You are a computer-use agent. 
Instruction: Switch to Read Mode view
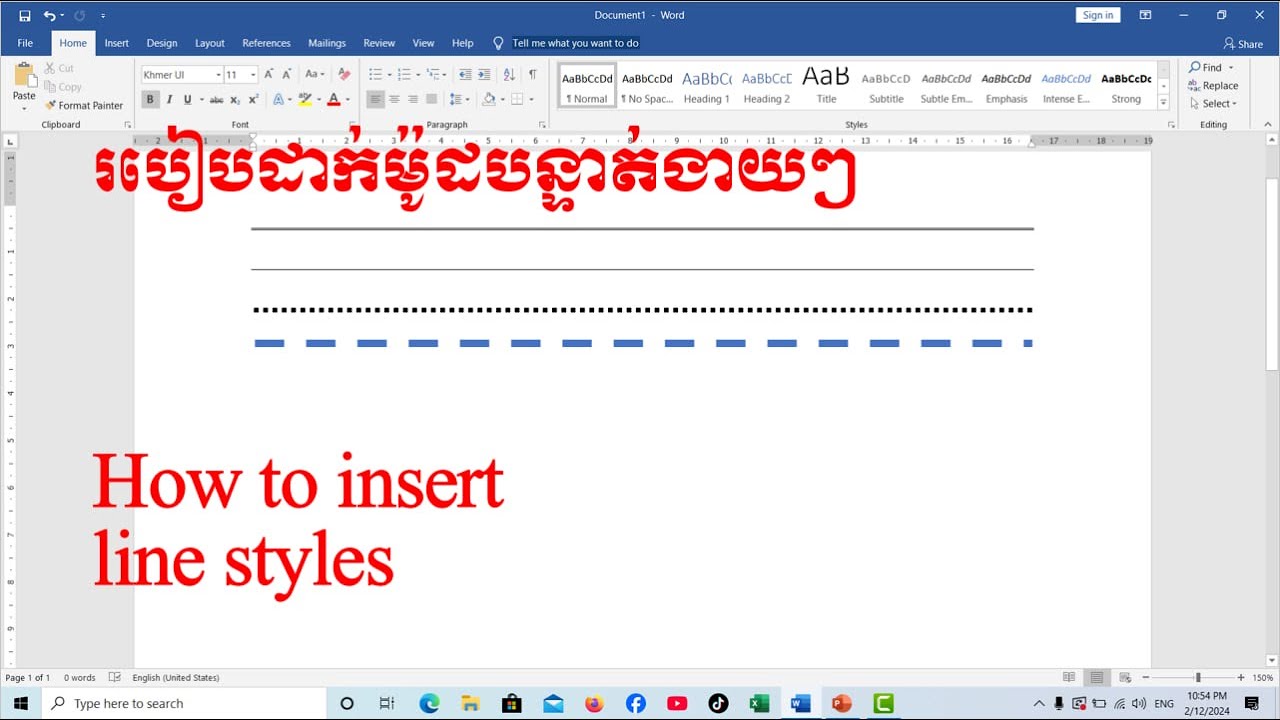[1069, 677]
